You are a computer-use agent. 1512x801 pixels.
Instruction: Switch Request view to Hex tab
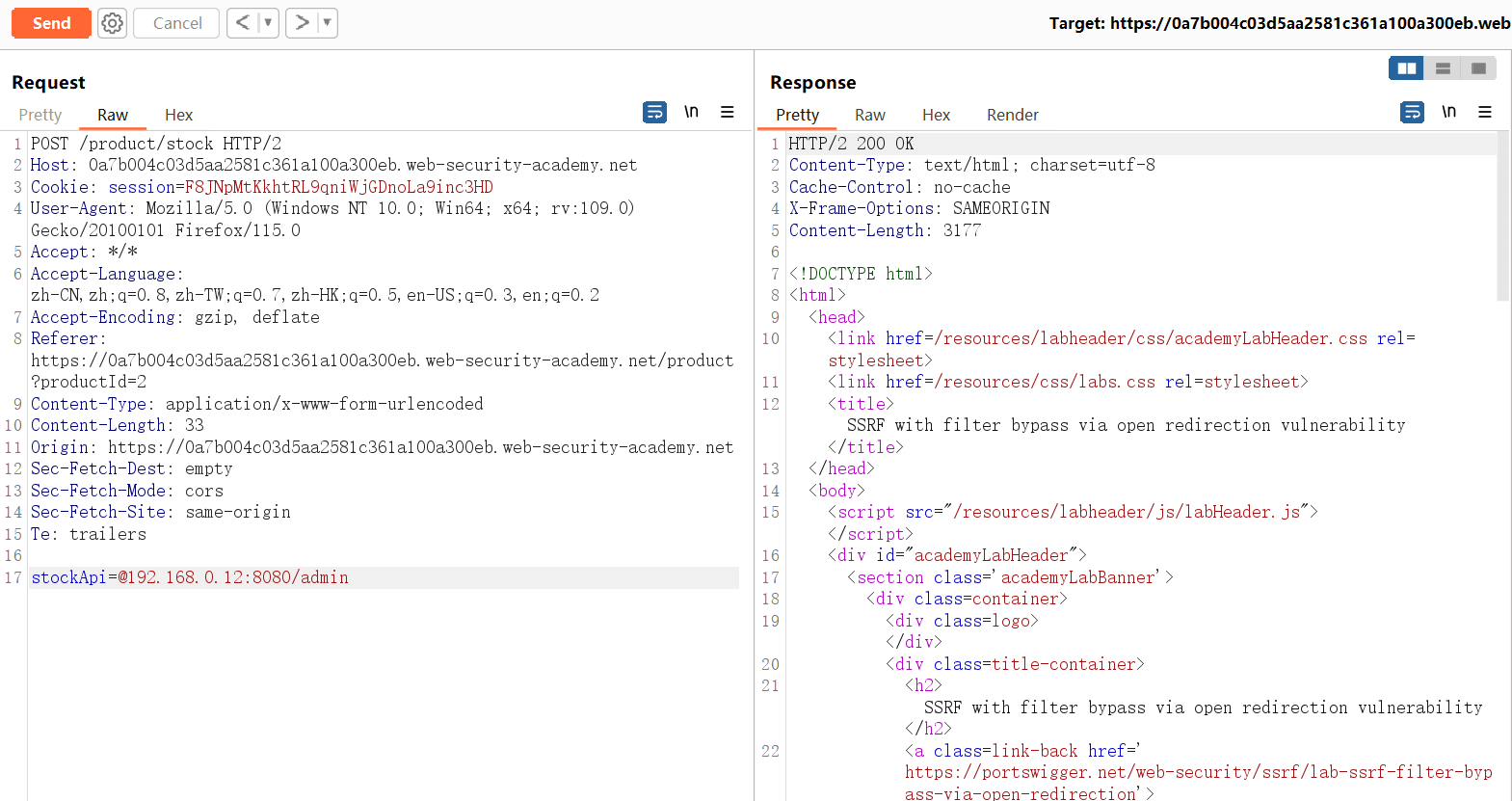pos(178,115)
